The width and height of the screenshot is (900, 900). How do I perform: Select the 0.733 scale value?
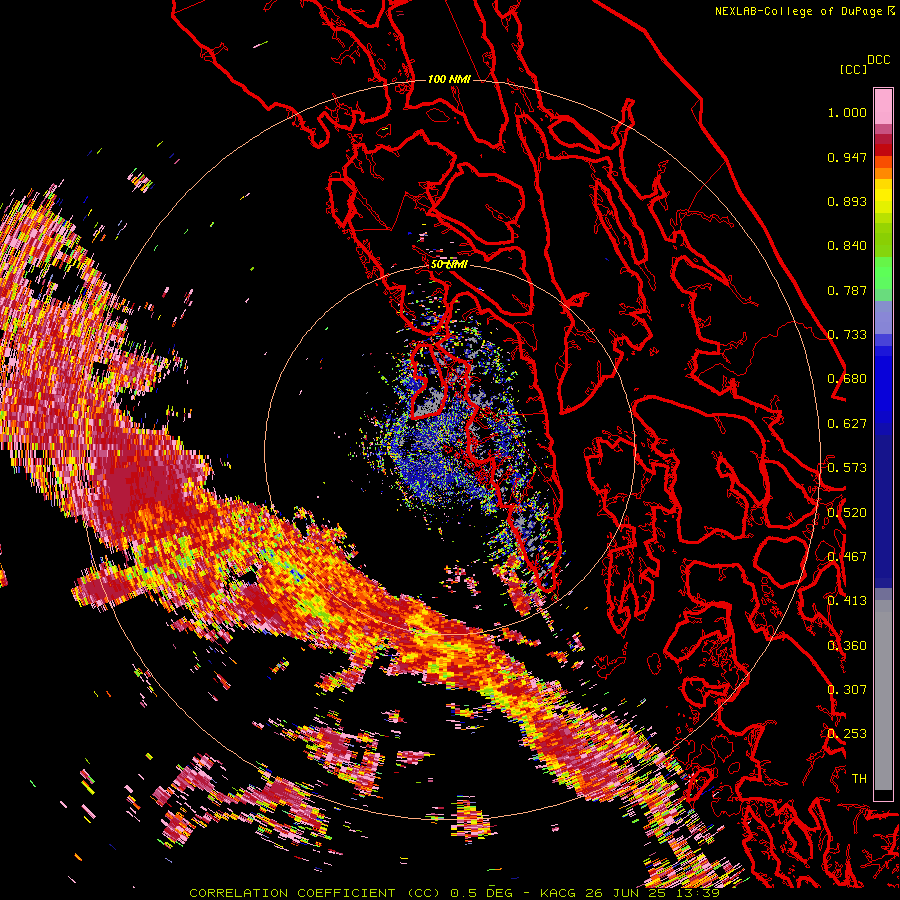pyautogui.click(x=847, y=335)
